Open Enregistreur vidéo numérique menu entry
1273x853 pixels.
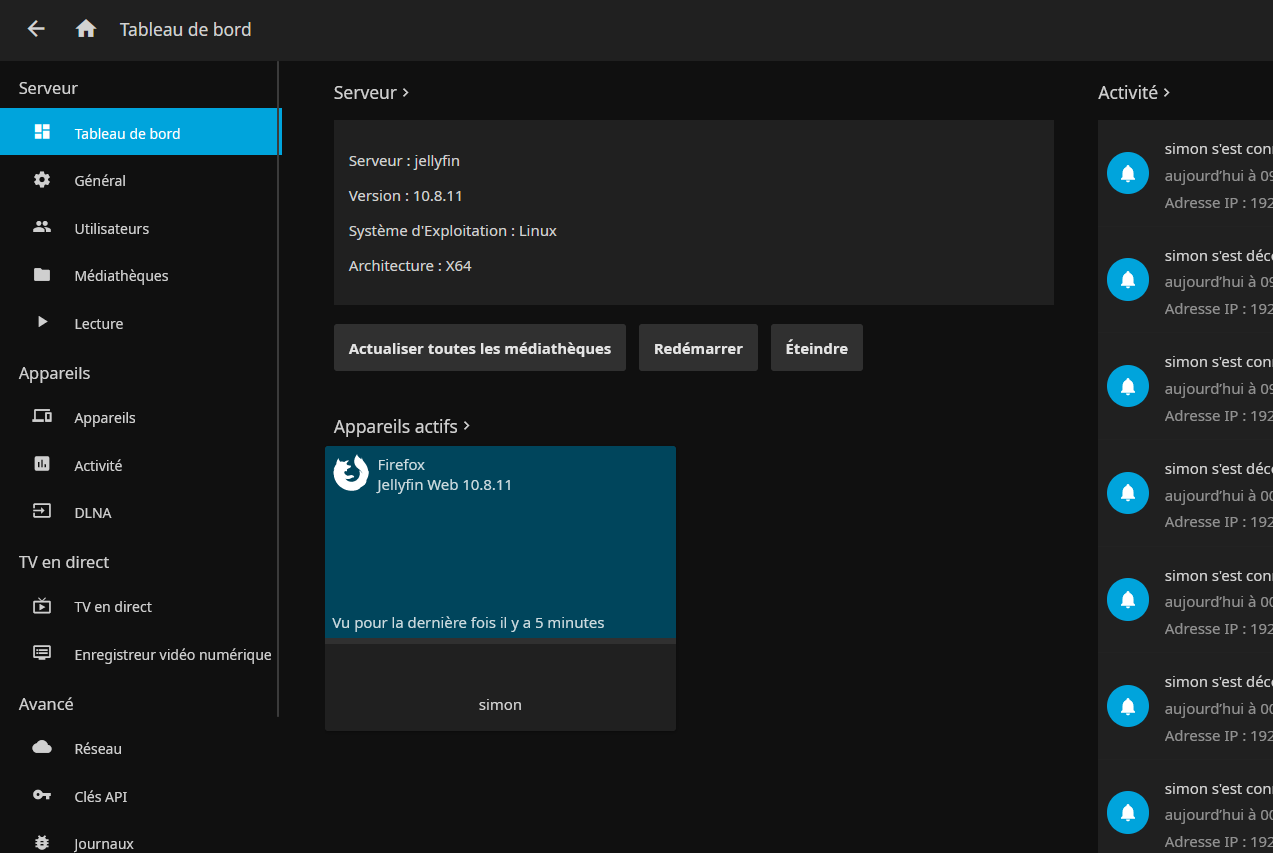point(172,655)
